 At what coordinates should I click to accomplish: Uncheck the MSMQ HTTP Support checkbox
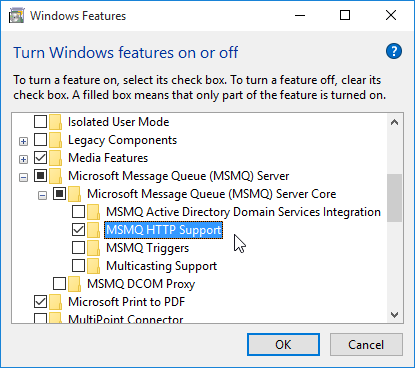(78, 229)
